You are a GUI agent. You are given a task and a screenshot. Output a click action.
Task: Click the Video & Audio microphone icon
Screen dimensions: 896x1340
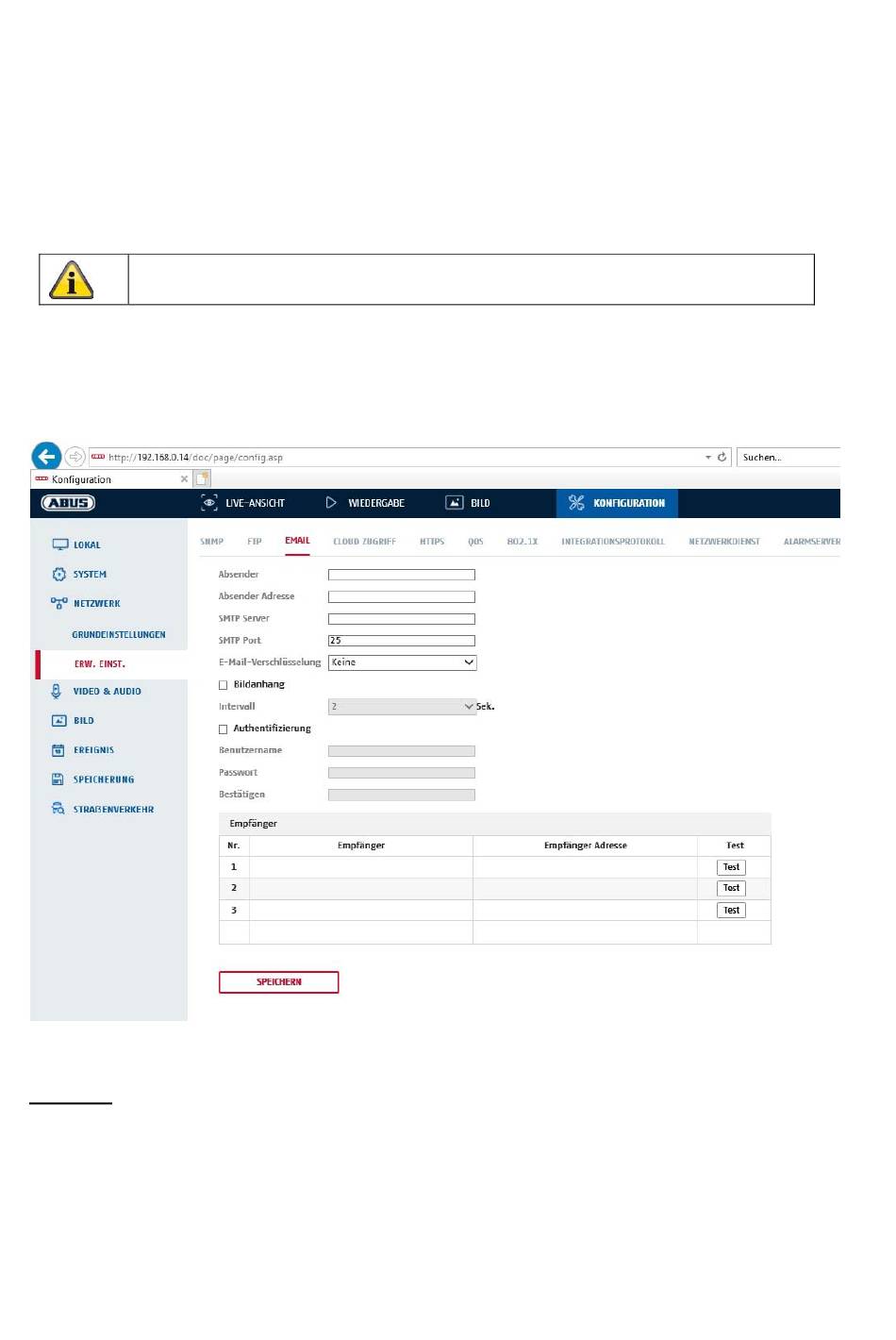[57, 691]
